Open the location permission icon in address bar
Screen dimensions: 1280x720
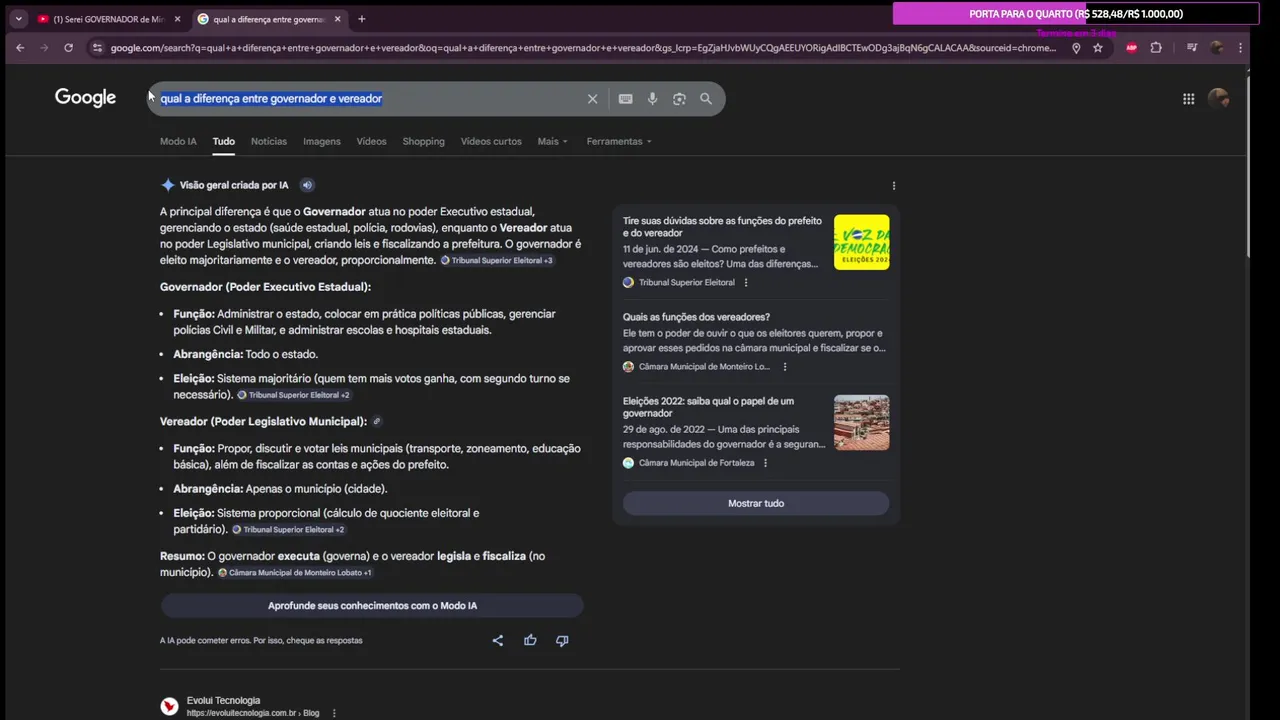(1076, 48)
